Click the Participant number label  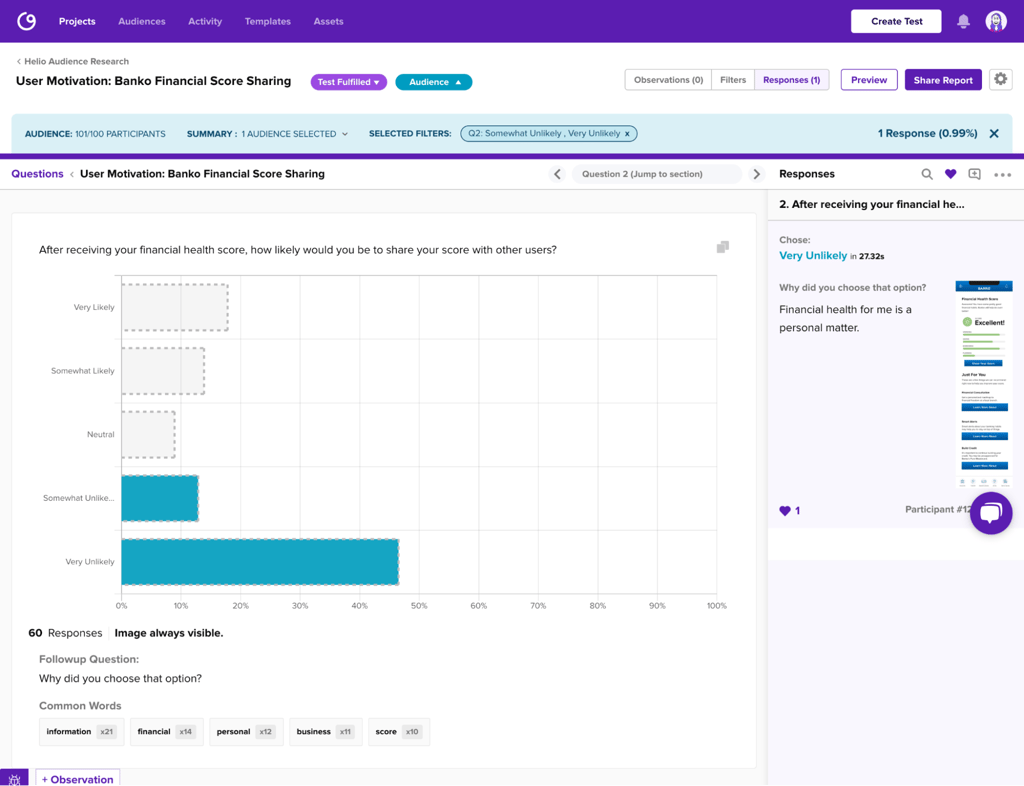tap(938, 510)
